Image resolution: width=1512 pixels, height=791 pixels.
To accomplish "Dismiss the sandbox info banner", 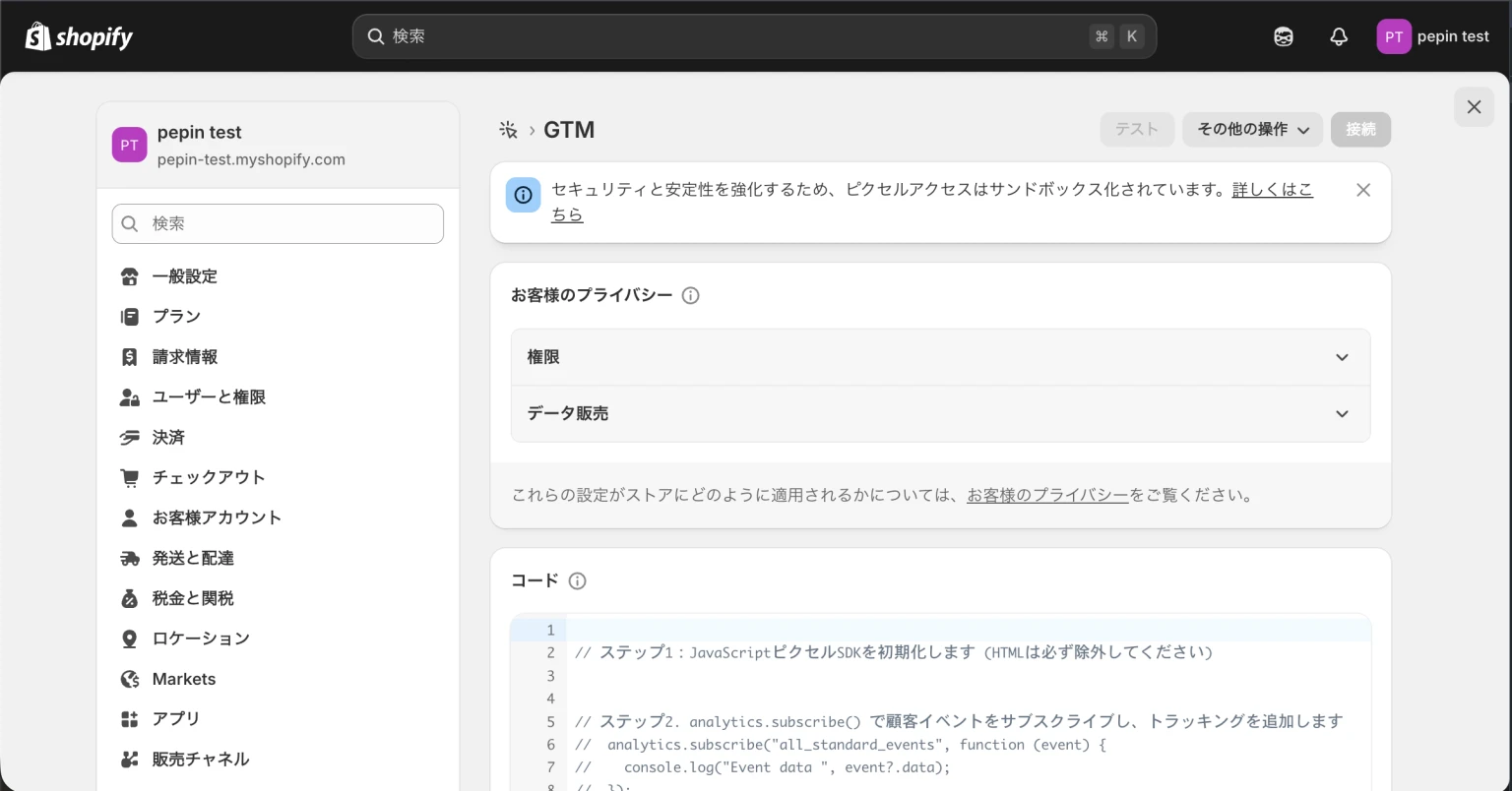I will coord(1362,190).
